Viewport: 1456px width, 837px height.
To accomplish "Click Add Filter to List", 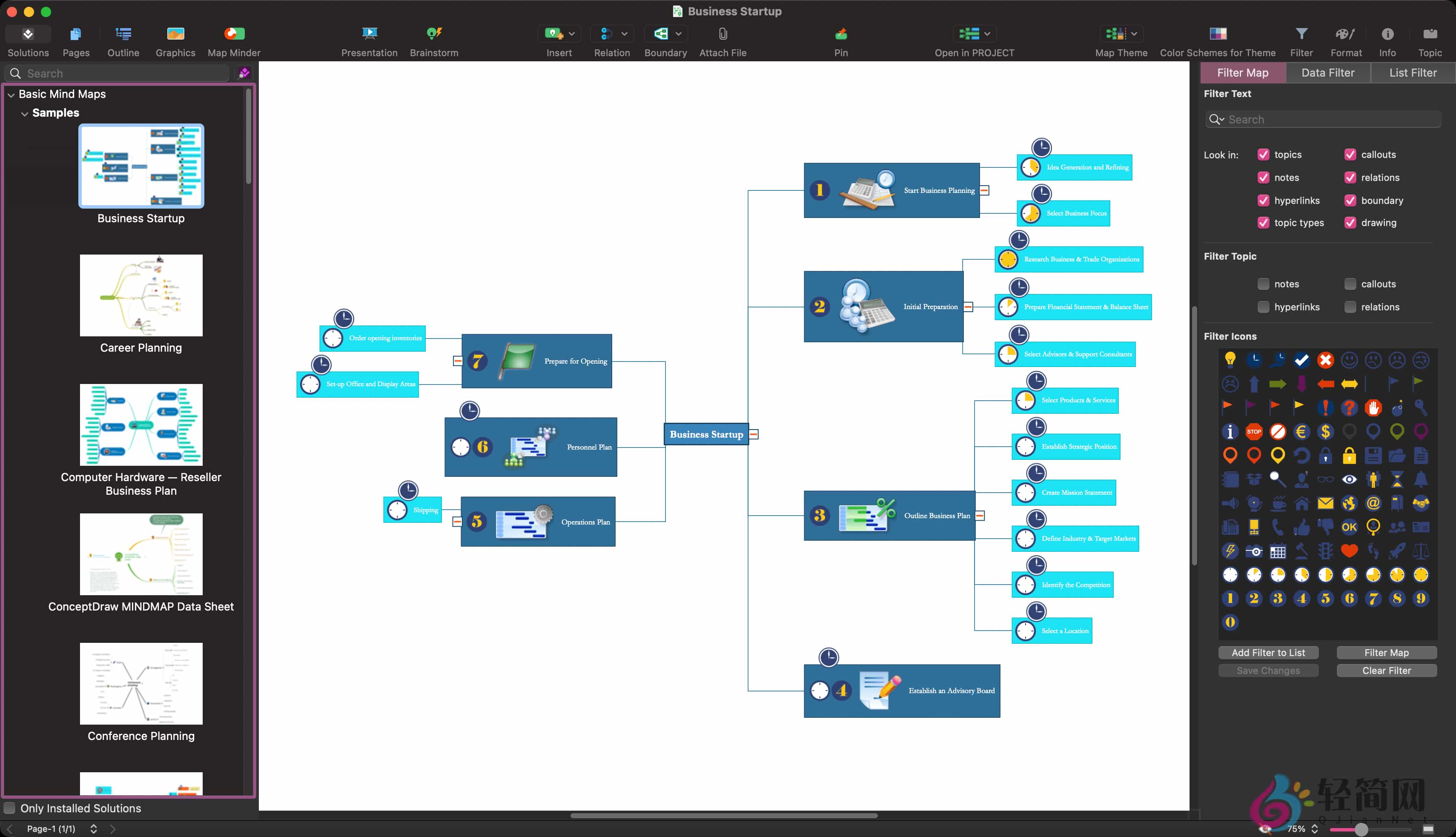I will pyautogui.click(x=1268, y=653).
